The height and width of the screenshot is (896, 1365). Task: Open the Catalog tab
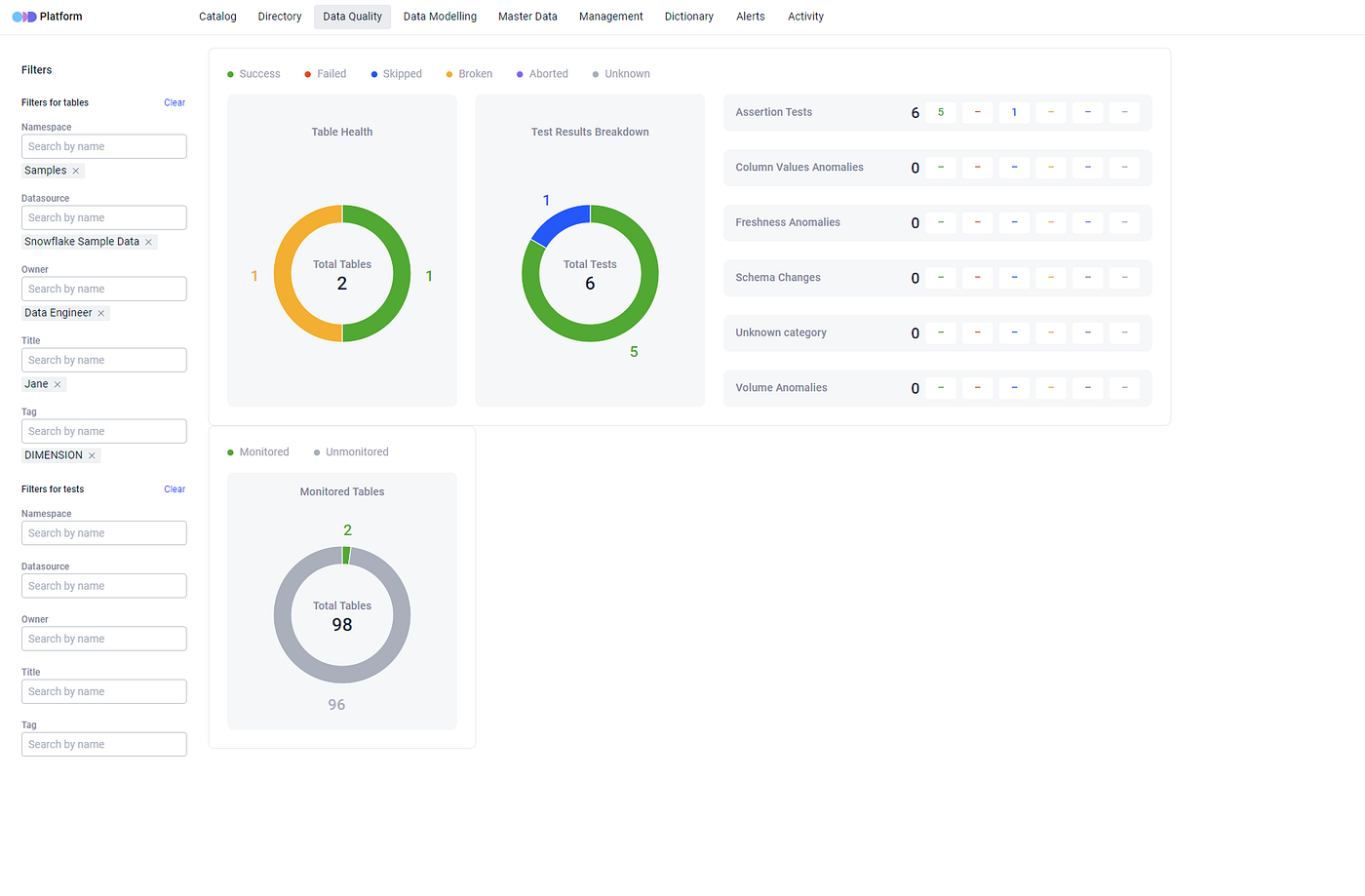click(217, 17)
